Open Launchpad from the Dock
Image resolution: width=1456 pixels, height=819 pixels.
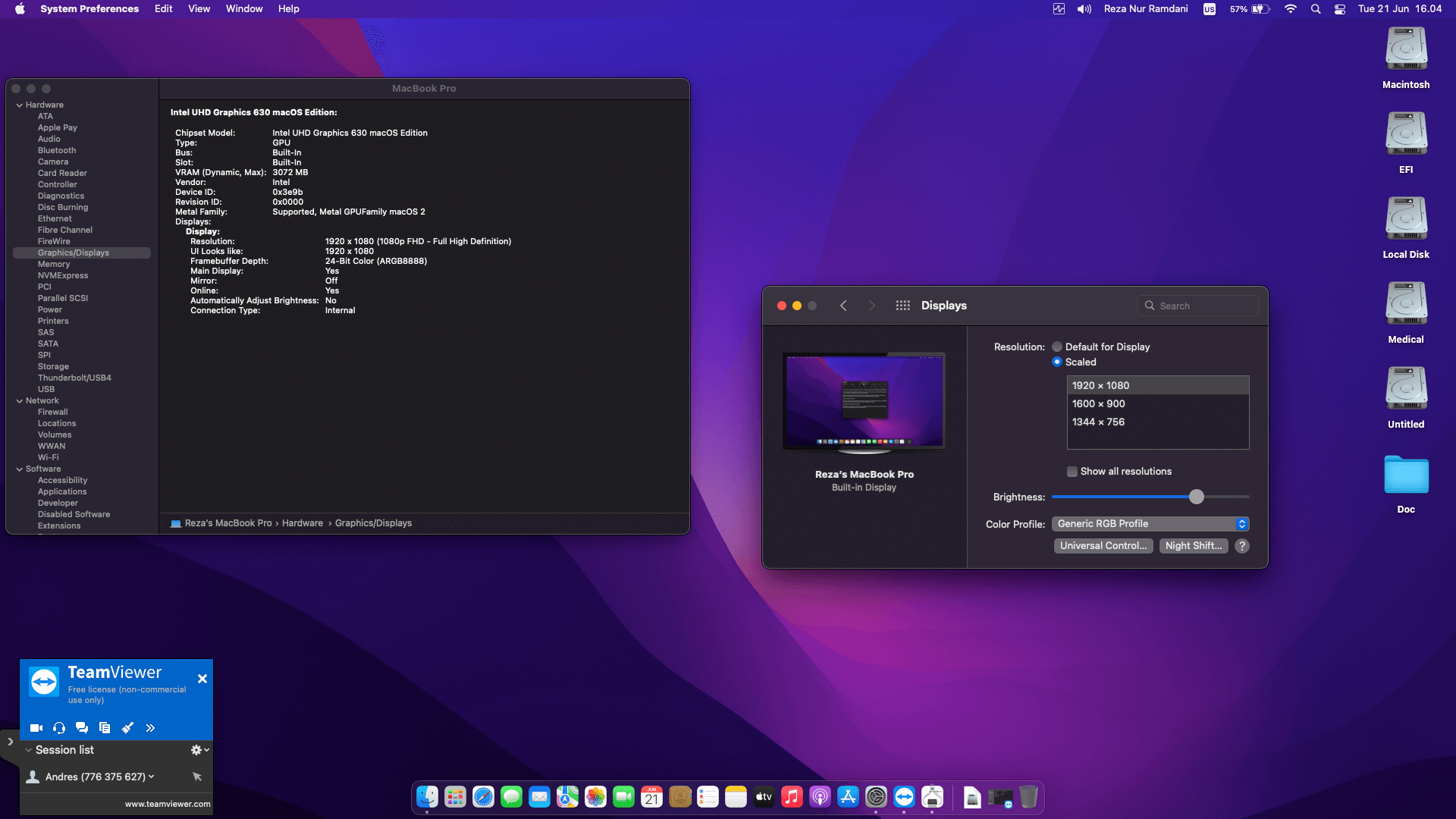455,797
